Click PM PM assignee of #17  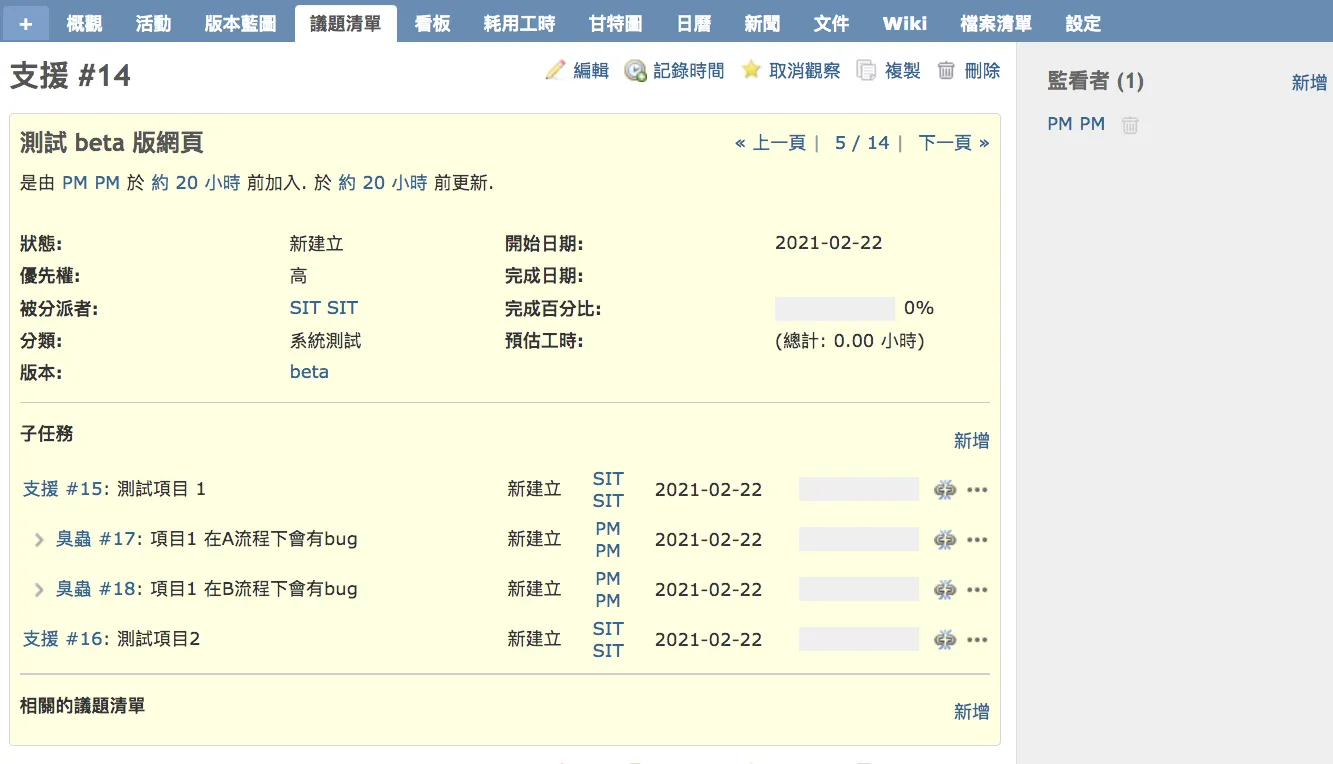click(x=608, y=540)
